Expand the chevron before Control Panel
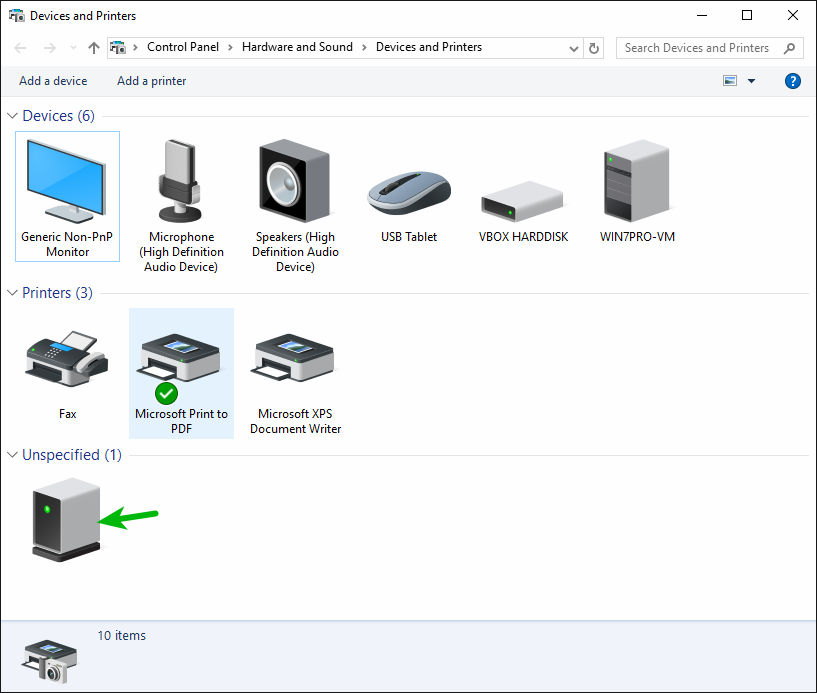Screen dimensions: 817x693 point(135,47)
